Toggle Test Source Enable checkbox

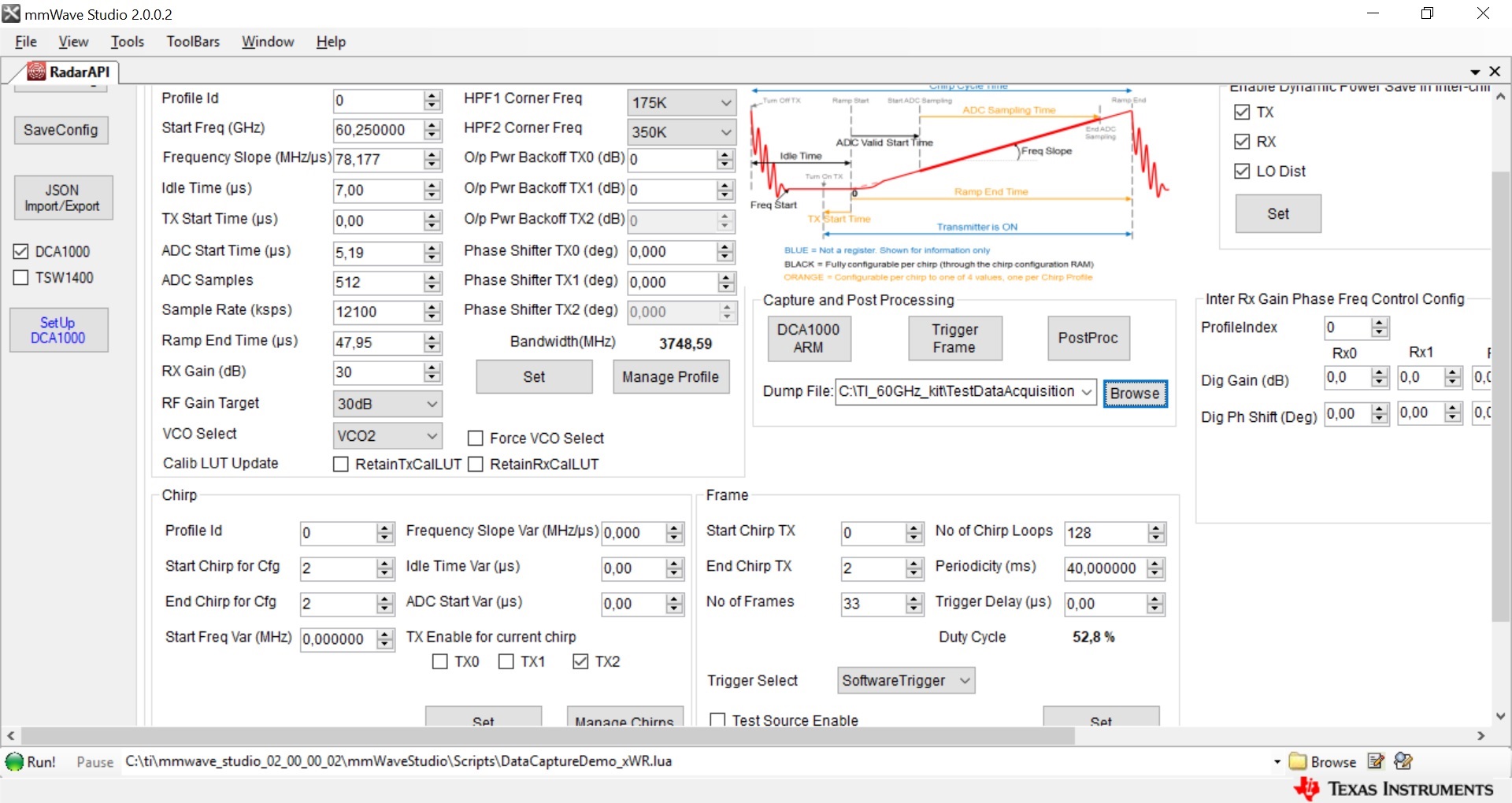(x=717, y=720)
